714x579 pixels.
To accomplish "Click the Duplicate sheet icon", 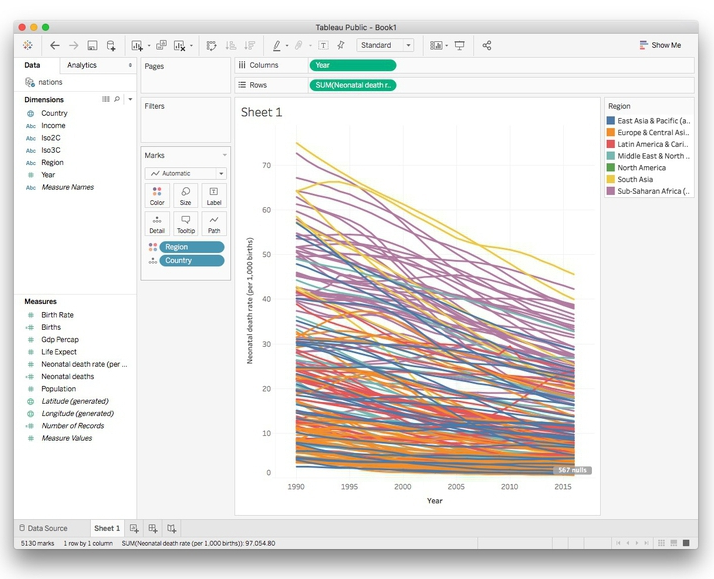I will pos(161,45).
